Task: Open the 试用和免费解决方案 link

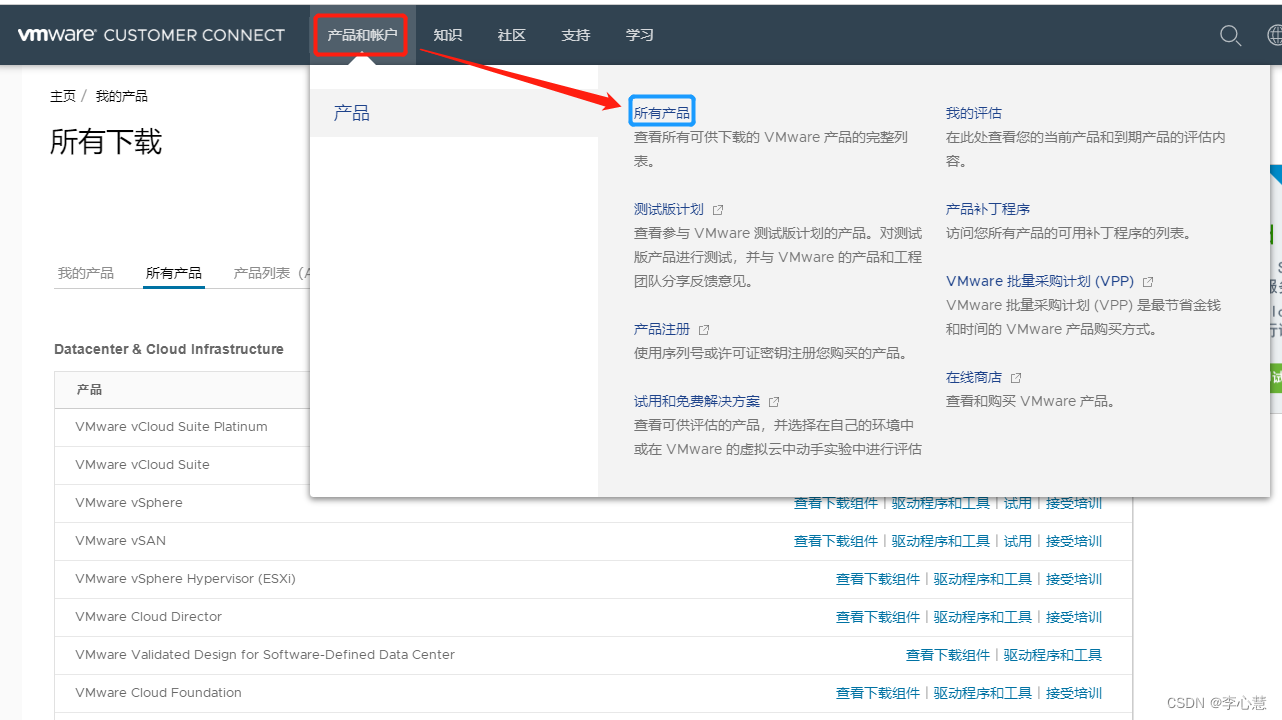Action: tap(697, 401)
